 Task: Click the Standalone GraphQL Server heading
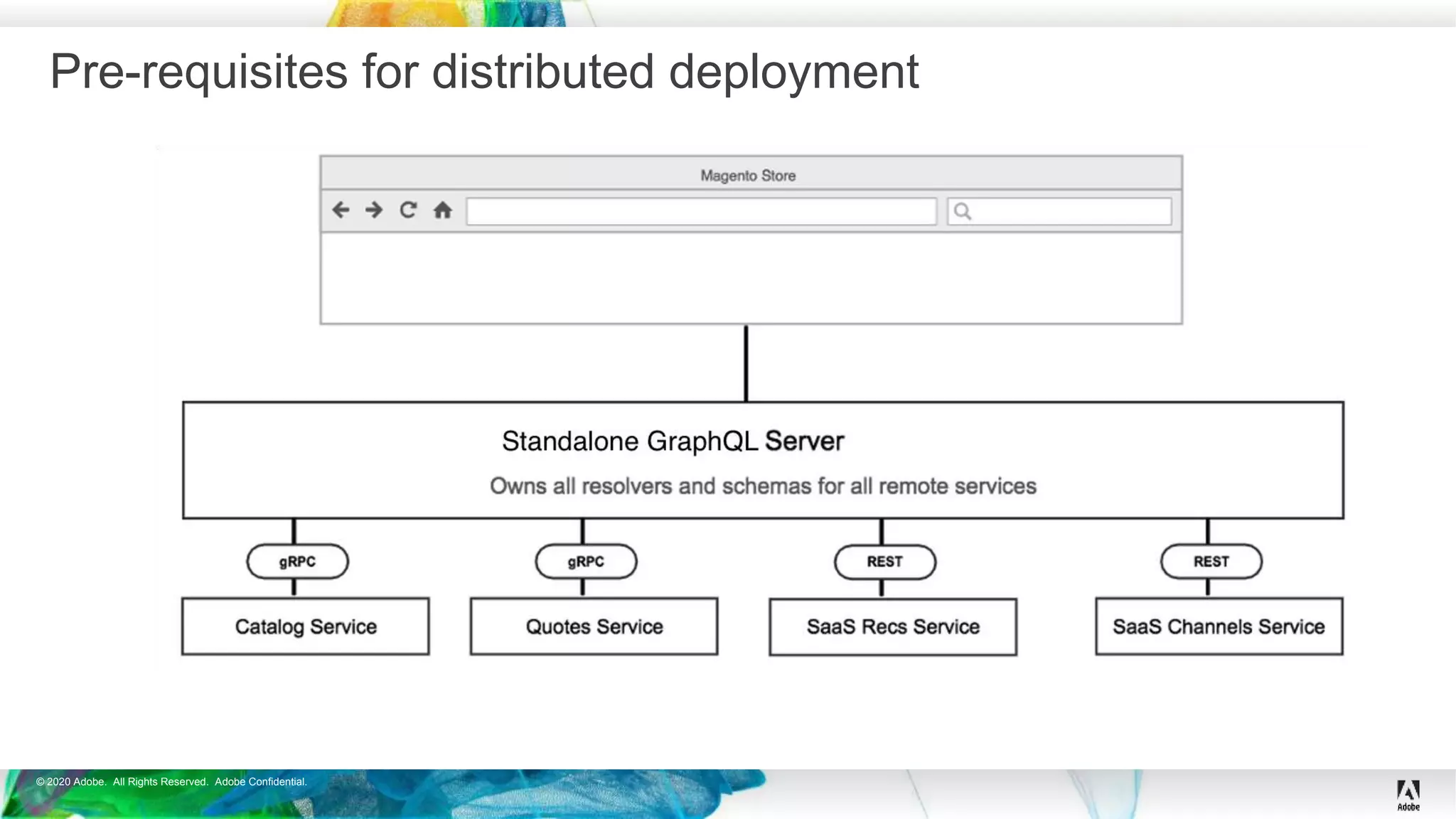pyautogui.click(x=673, y=441)
